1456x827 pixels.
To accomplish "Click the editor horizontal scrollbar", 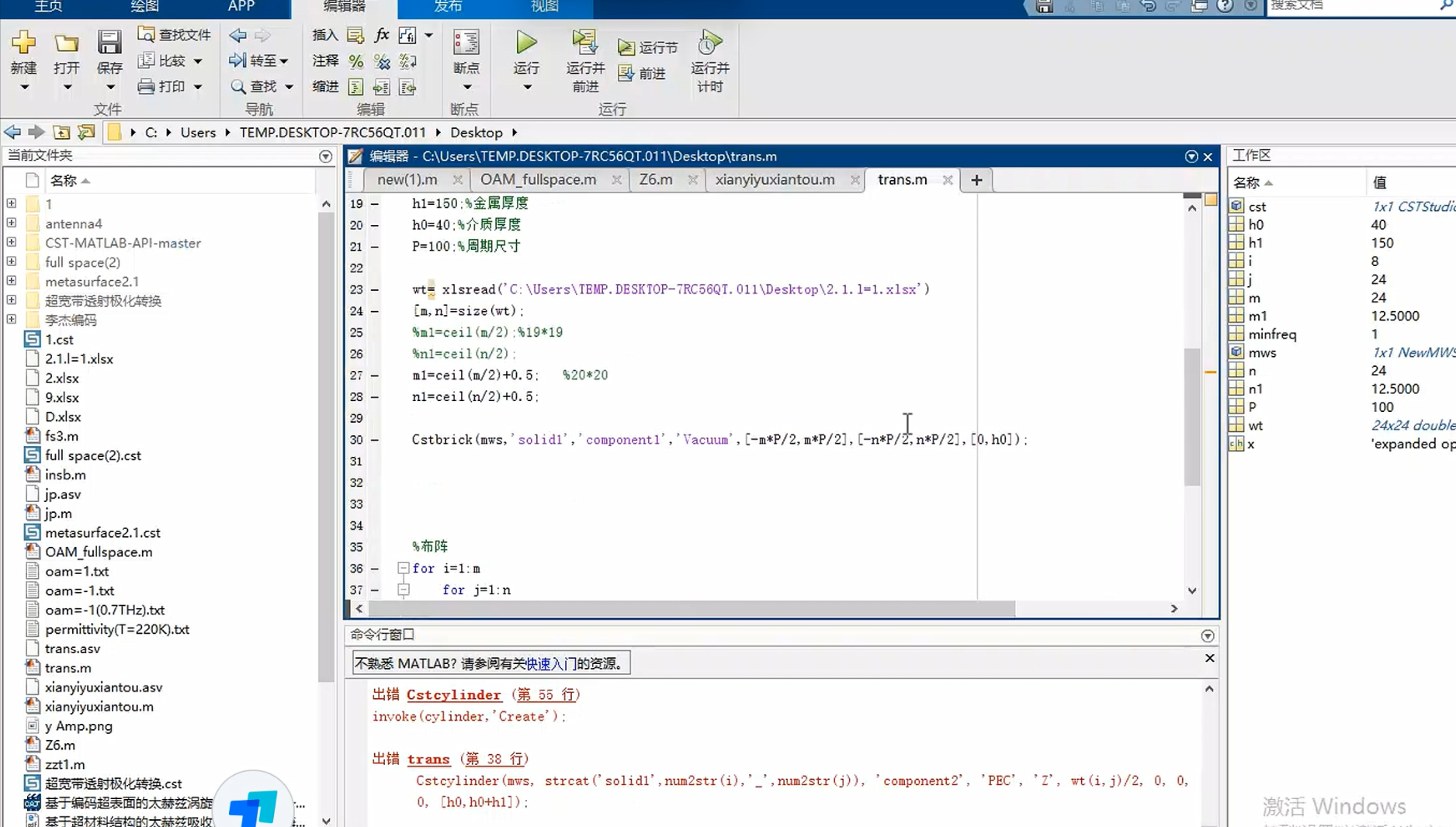I will (x=691, y=609).
